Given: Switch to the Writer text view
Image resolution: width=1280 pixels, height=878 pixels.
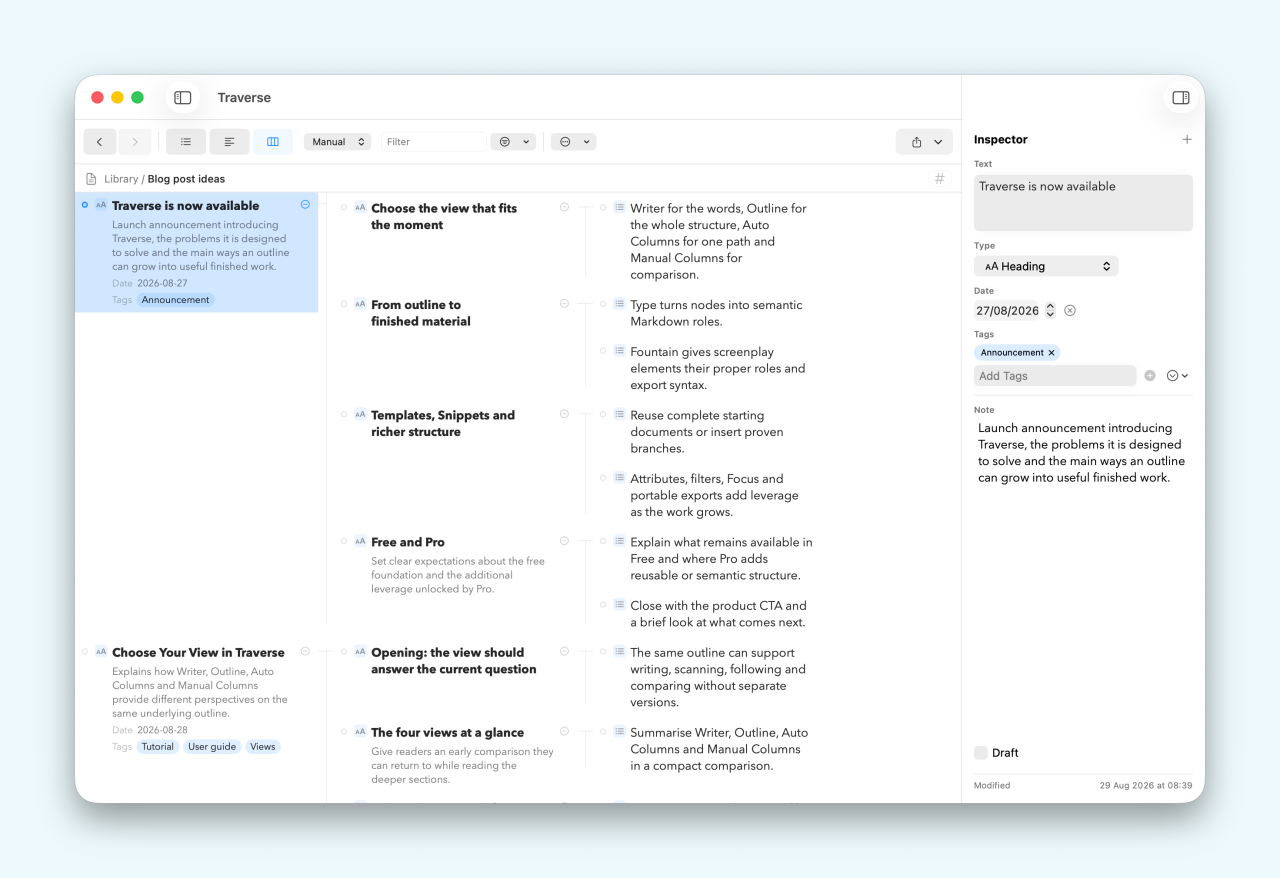Looking at the screenshot, I should pyautogui.click(x=229, y=142).
